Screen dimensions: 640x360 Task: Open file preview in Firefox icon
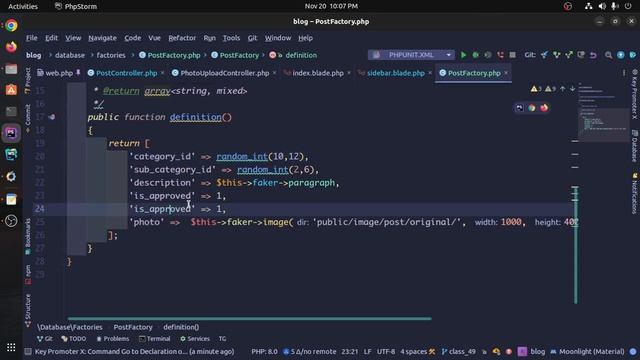click(x=544, y=108)
